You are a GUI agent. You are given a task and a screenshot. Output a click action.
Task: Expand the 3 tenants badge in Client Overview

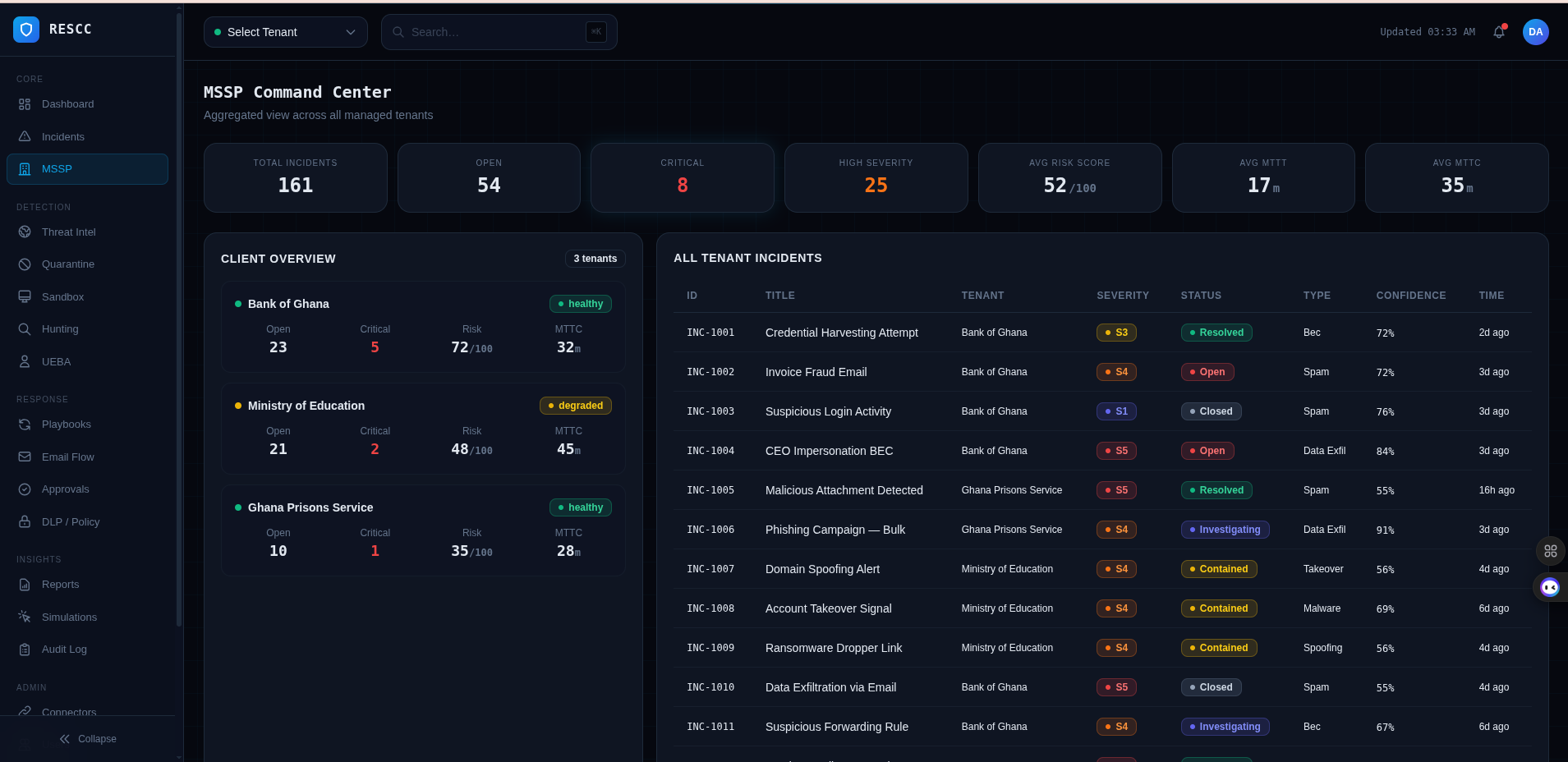point(595,259)
